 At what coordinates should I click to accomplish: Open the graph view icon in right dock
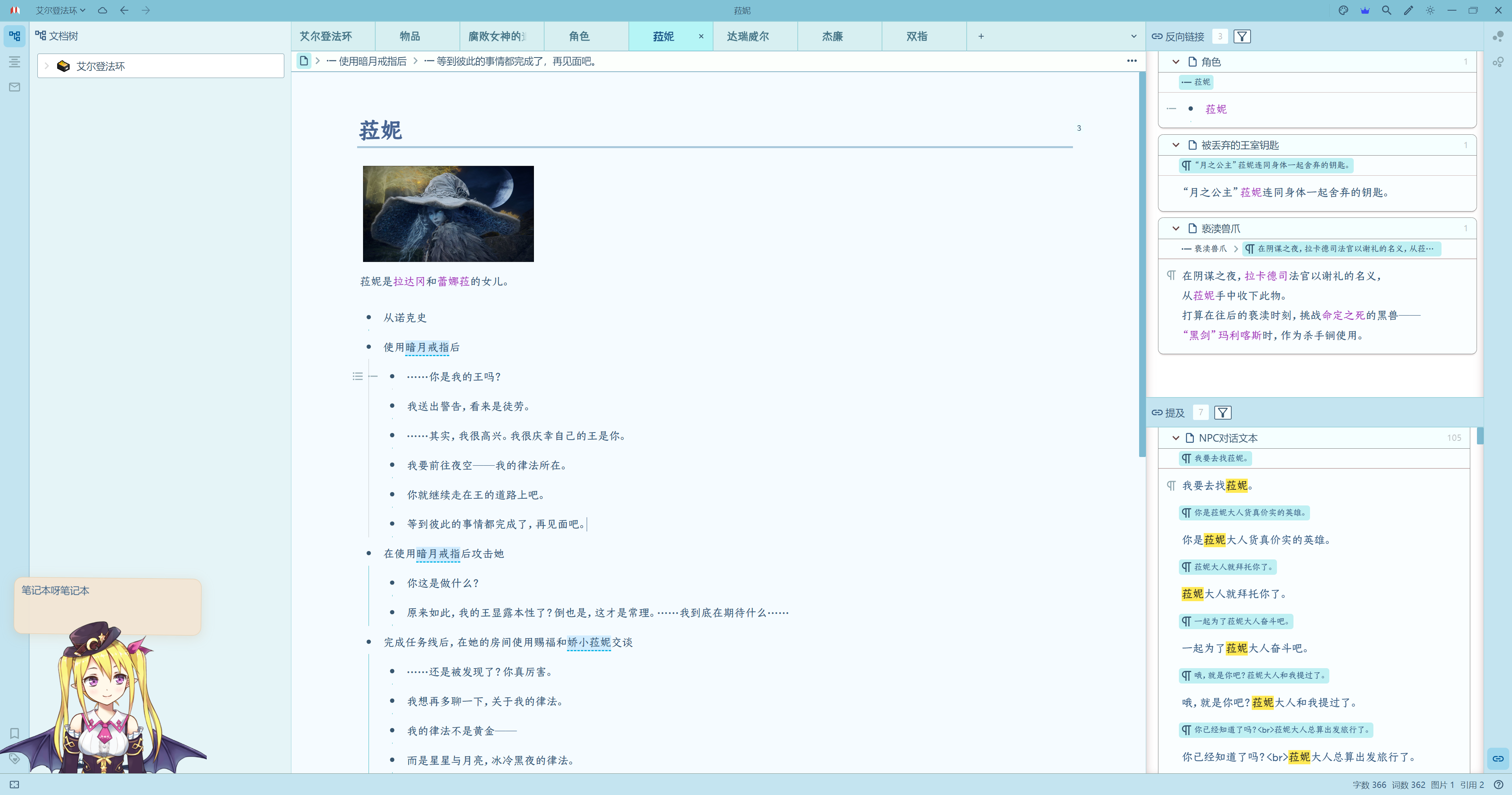[x=1497, y=36]
